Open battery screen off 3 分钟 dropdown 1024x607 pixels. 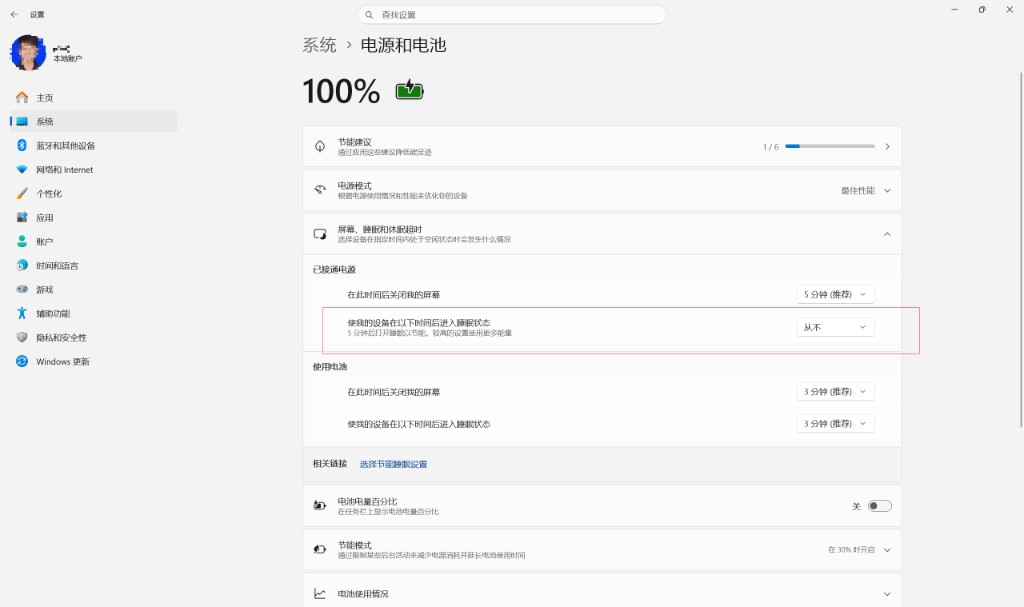[835, 392]
